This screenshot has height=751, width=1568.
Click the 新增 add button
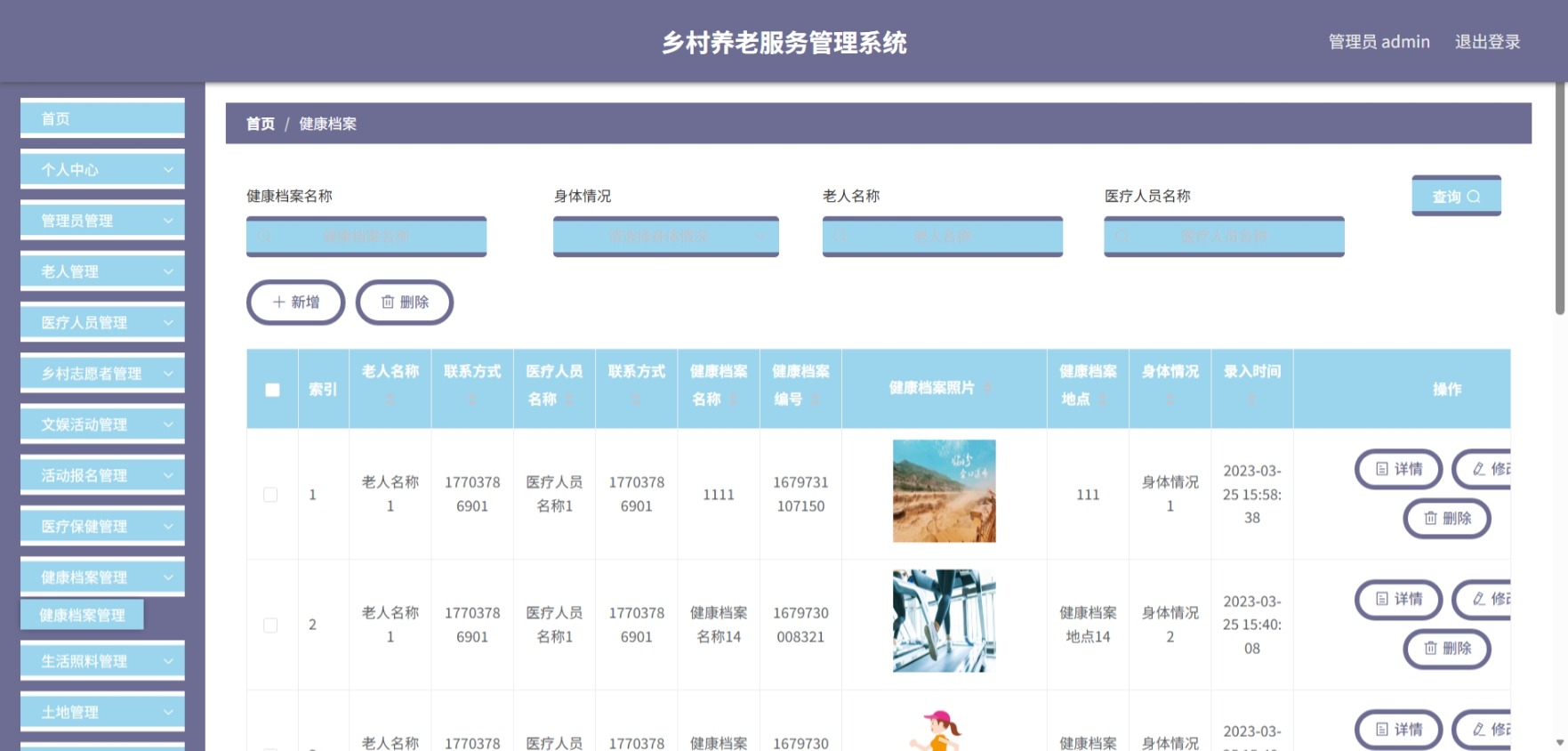tap(295, 303)
